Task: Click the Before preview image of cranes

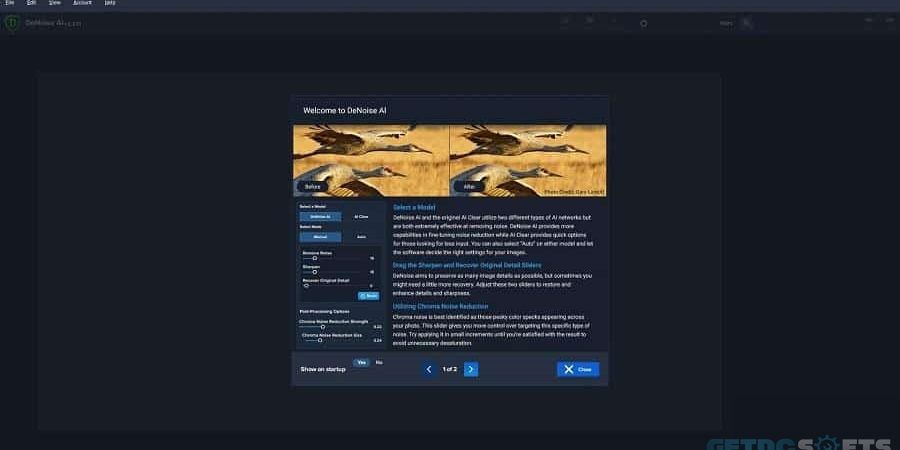Action: [x=371, y=161]
